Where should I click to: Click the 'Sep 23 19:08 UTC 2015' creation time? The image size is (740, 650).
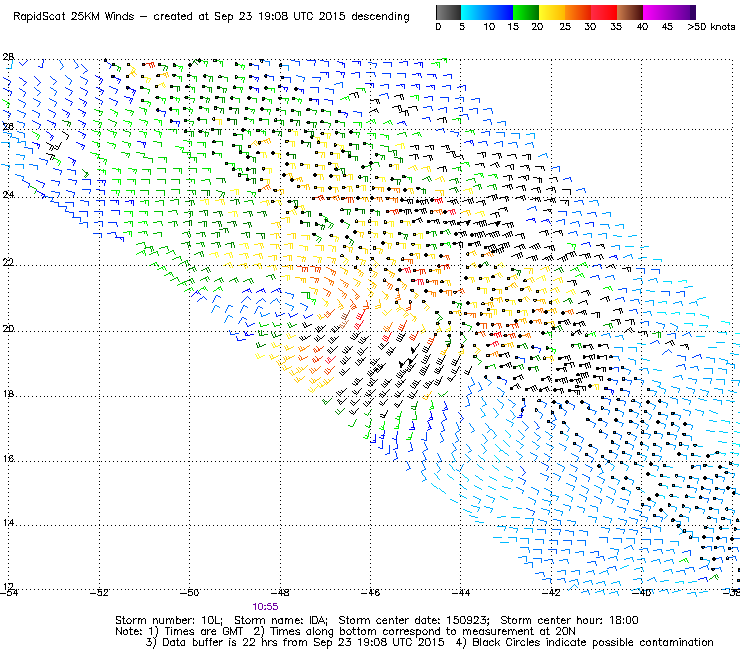279,17
